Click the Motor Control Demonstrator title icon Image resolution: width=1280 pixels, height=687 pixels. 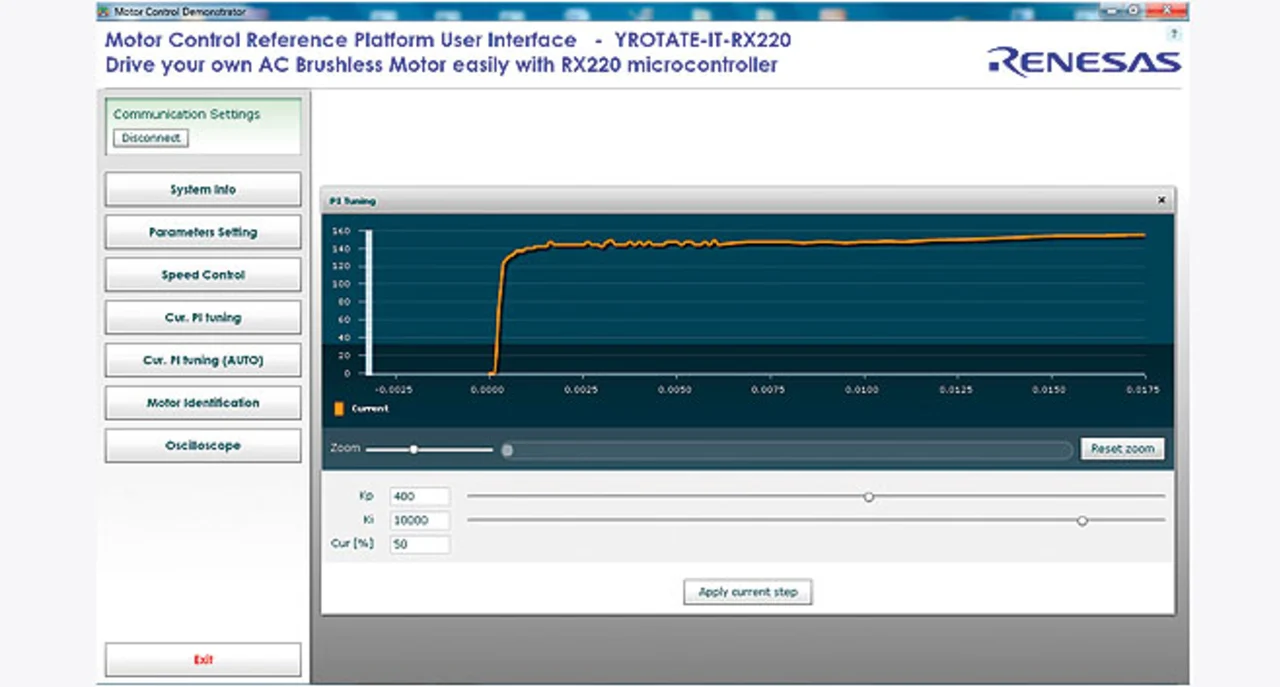[x=104, y=10]
